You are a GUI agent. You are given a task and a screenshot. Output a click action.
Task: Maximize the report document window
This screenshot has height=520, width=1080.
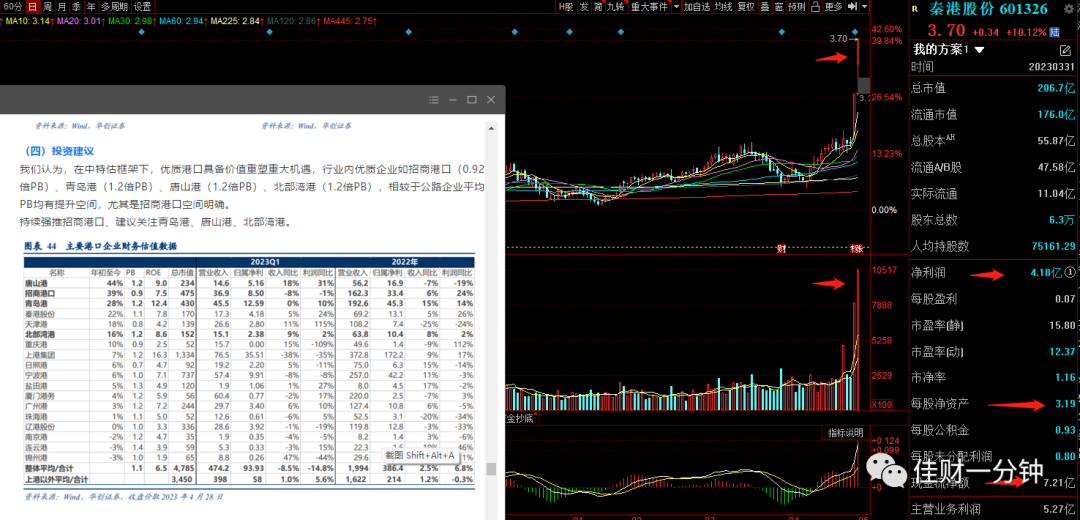tap(472, 100)
